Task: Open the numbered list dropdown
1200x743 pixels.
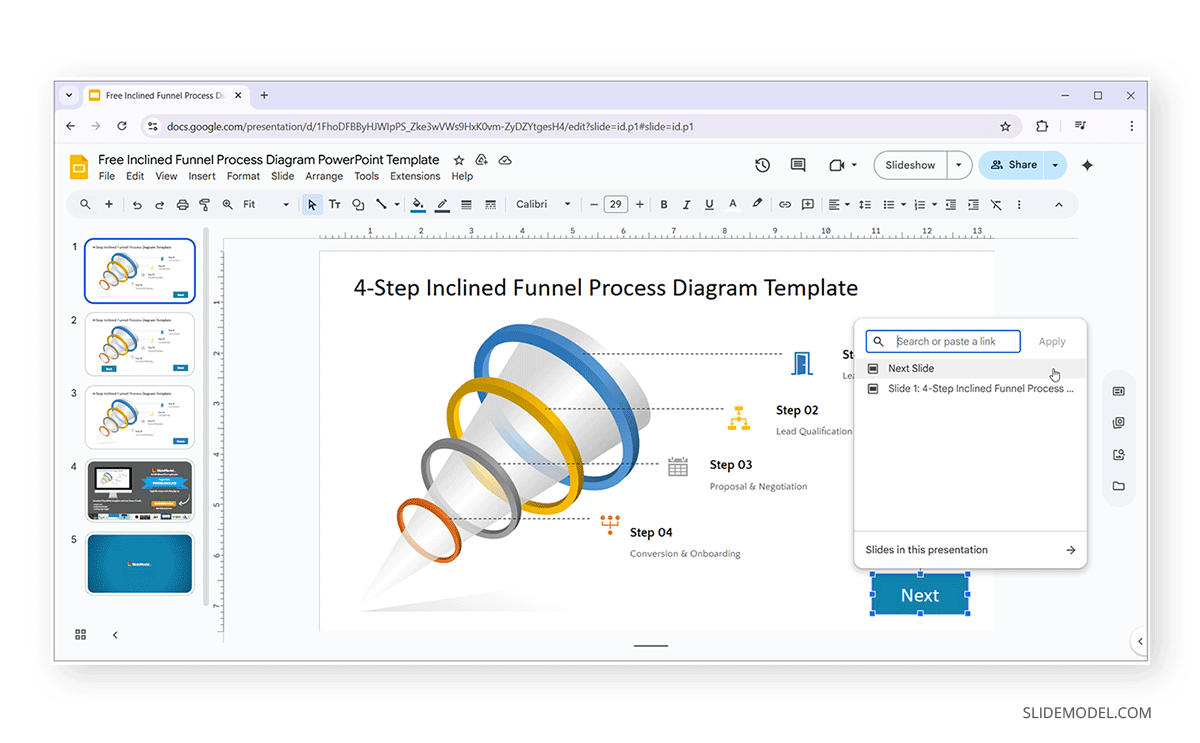Action: pos(926,204)
